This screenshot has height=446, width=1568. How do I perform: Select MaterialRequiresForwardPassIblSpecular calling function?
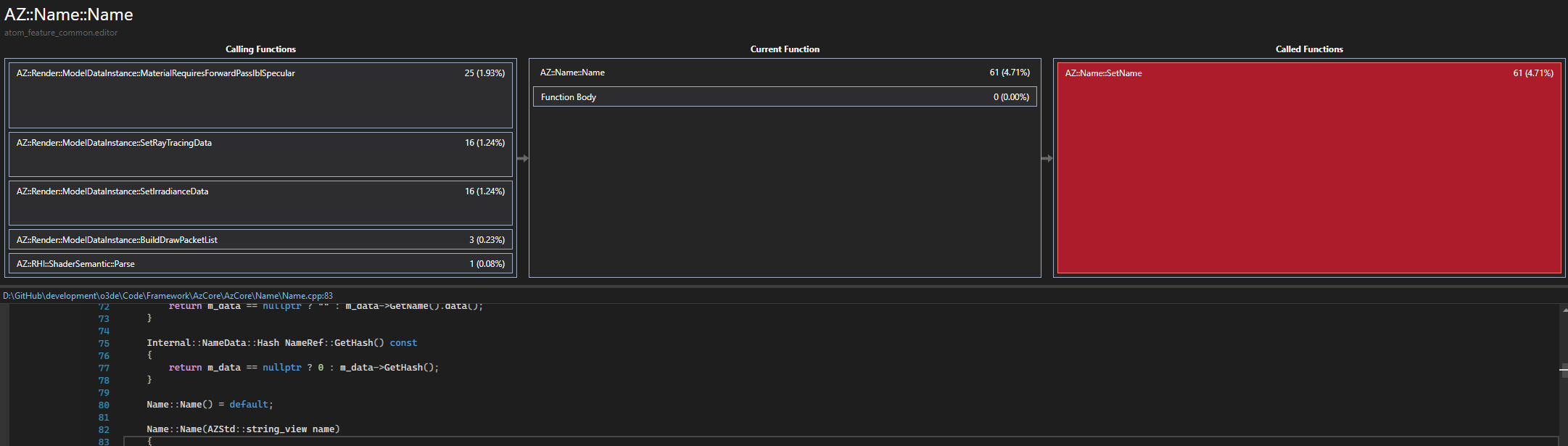pos(260,96)
